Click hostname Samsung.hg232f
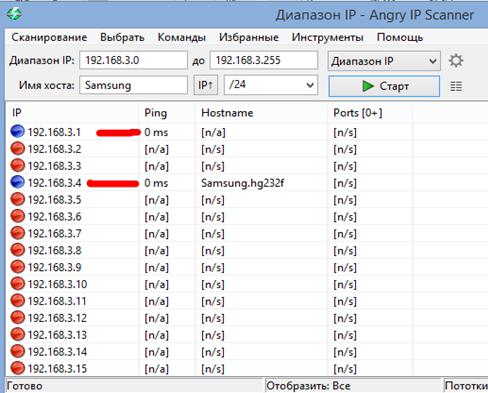This screenshot has width=488, height=393. [x=243, y=183]
